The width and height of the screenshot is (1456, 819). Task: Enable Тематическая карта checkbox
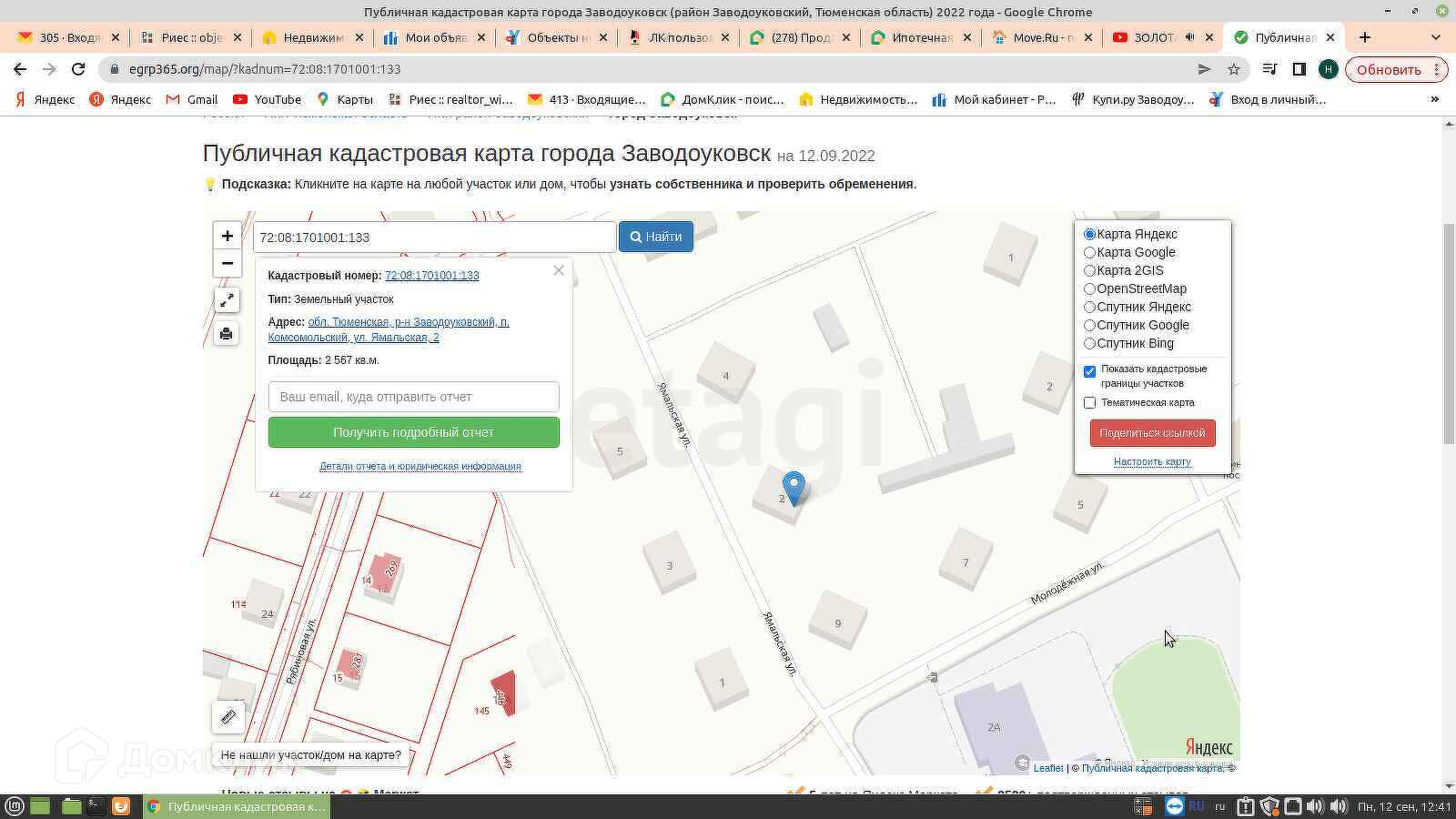(1089, 402)
